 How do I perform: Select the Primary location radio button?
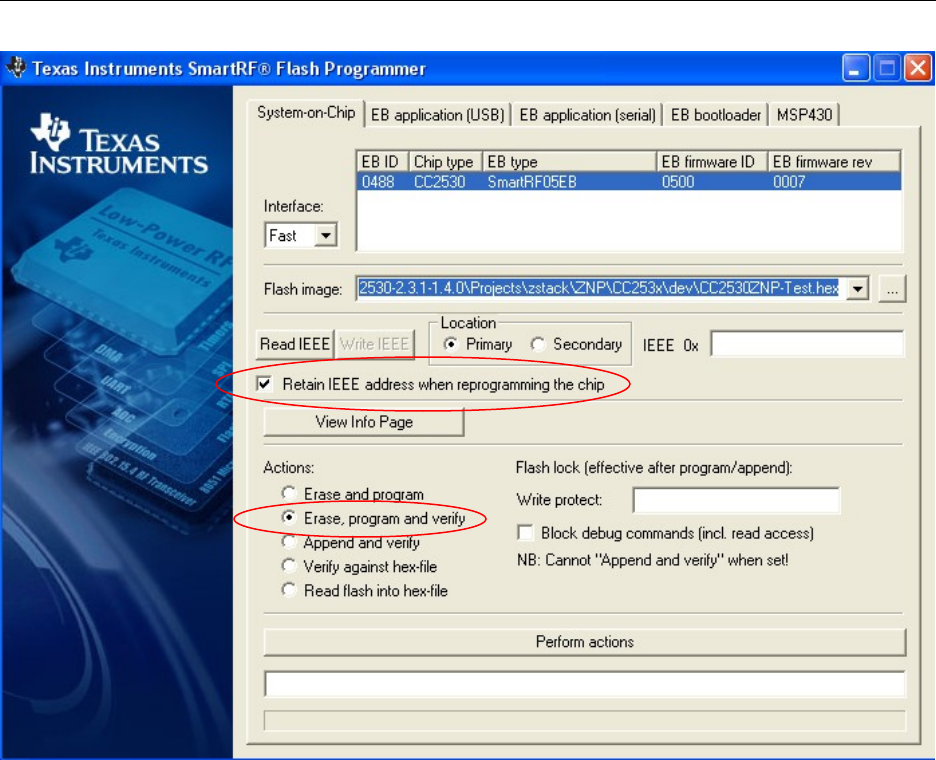coord(451,344)
